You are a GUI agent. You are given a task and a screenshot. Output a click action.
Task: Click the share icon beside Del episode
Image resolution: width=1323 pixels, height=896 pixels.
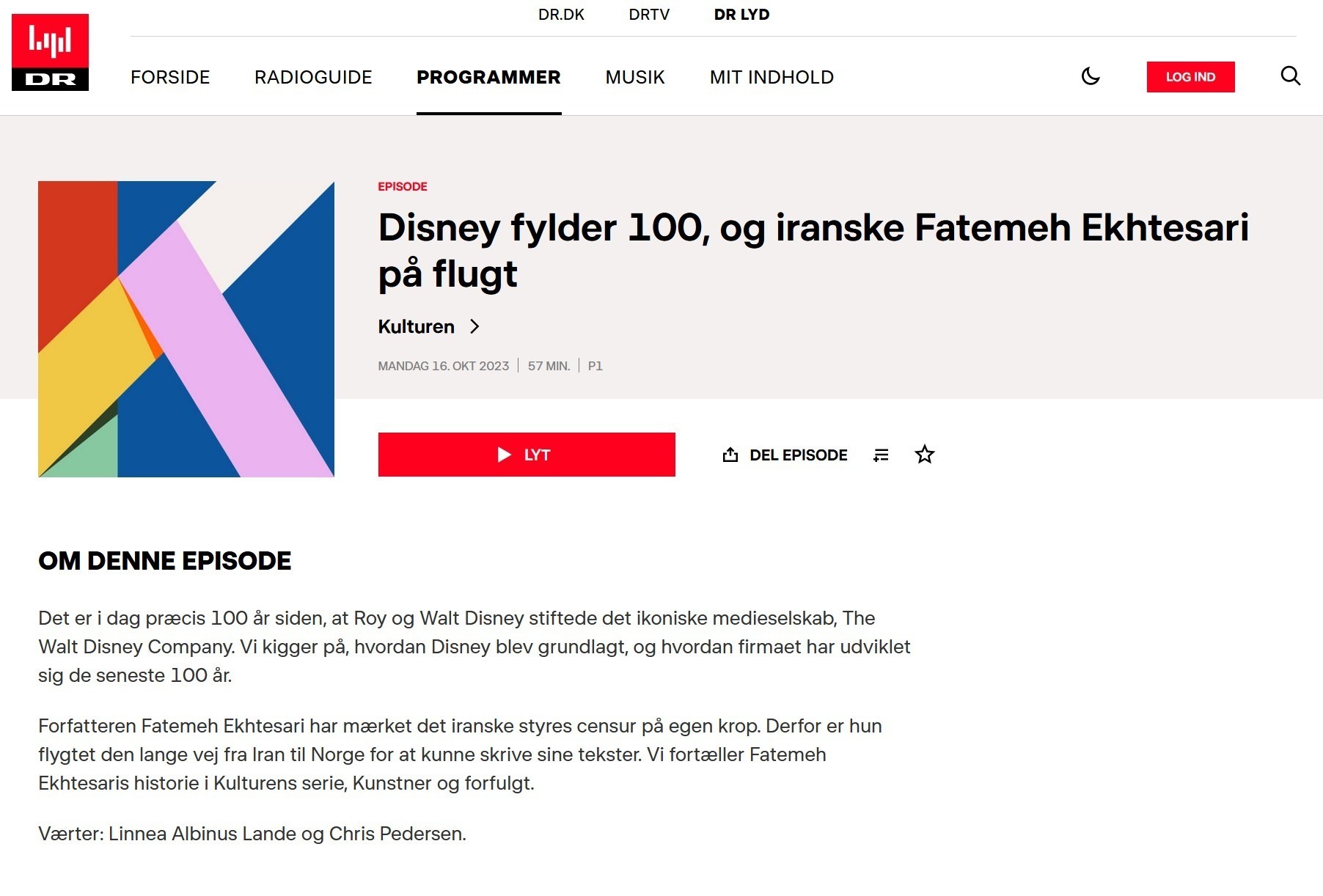coord(730,455)
